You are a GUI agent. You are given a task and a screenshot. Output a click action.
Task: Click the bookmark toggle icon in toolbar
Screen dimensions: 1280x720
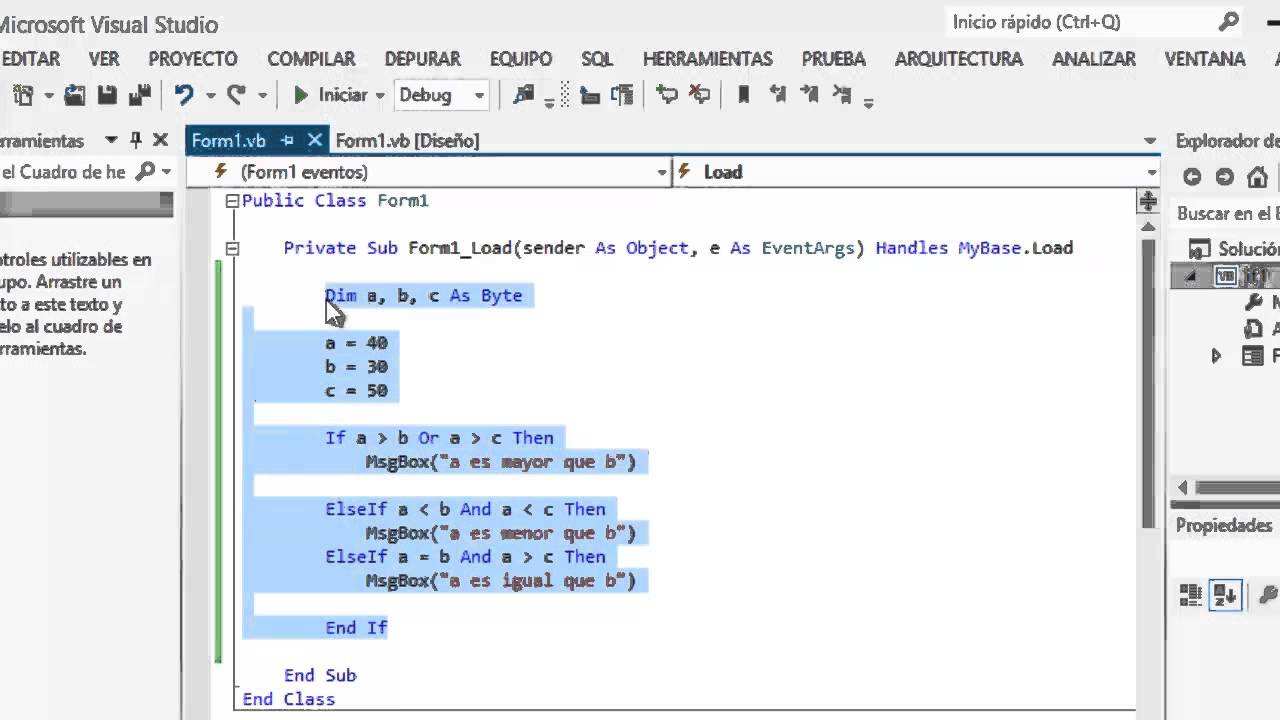coord(743,95)
